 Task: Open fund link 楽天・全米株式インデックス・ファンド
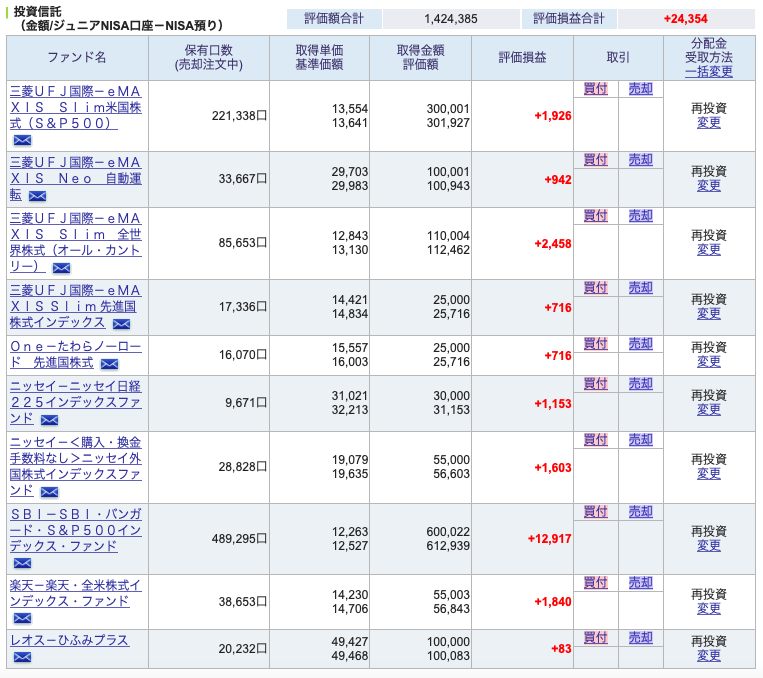coord(75,593)
